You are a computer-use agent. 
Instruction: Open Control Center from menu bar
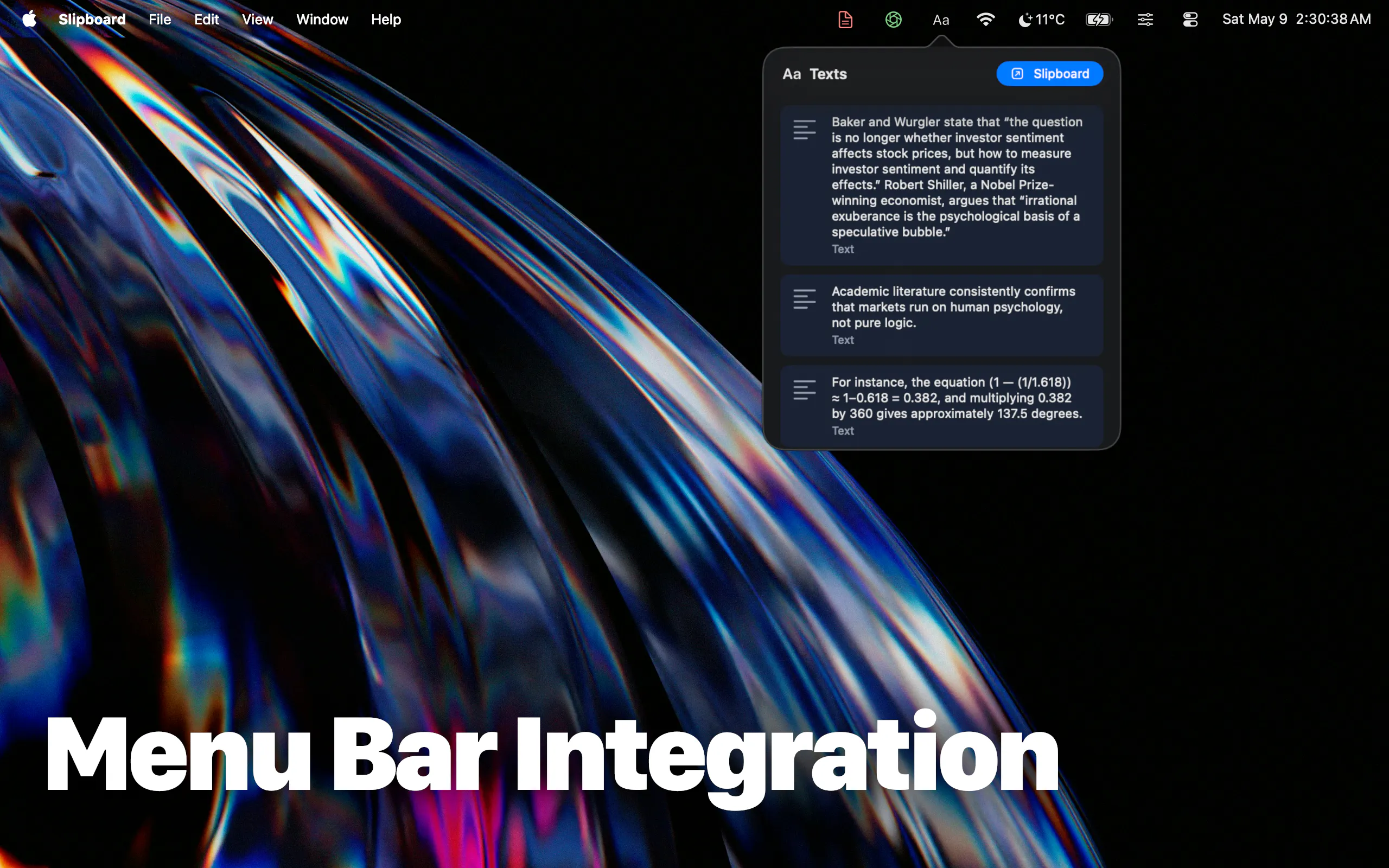(x=1190, y=20)
